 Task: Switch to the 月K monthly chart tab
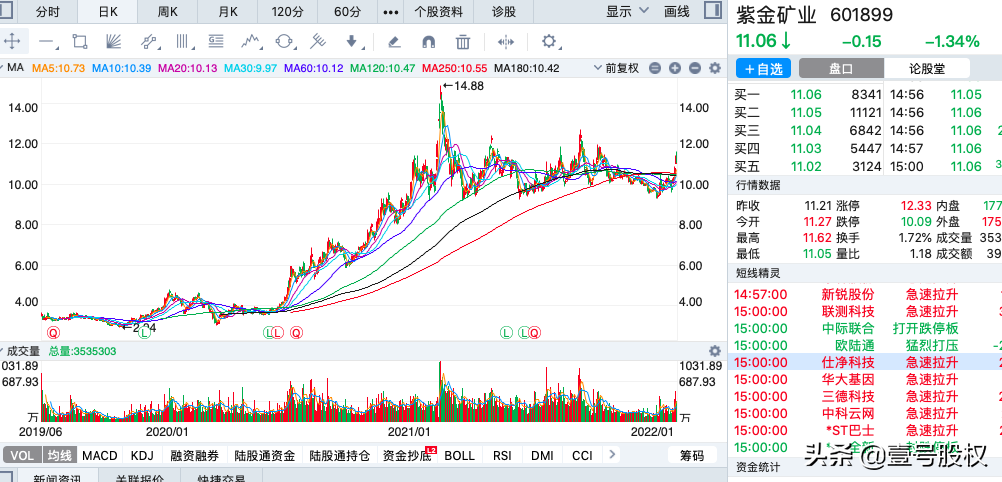coord(227,12)
